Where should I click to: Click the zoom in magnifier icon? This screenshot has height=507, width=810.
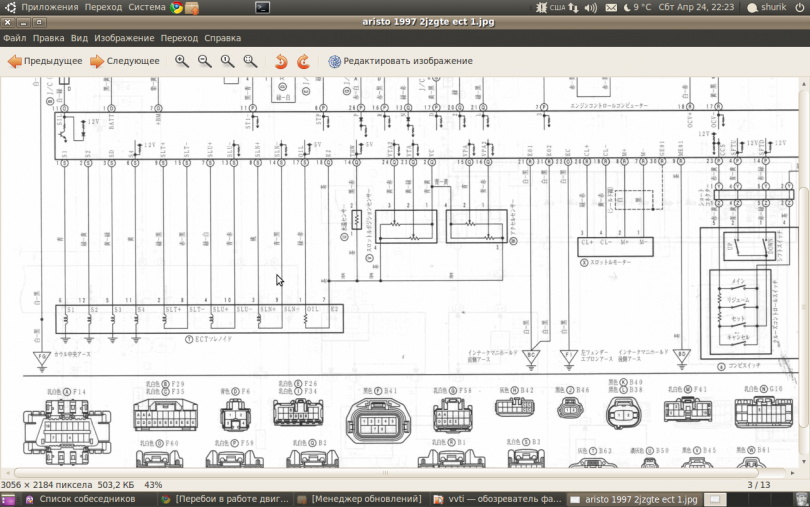pos(181,61)
